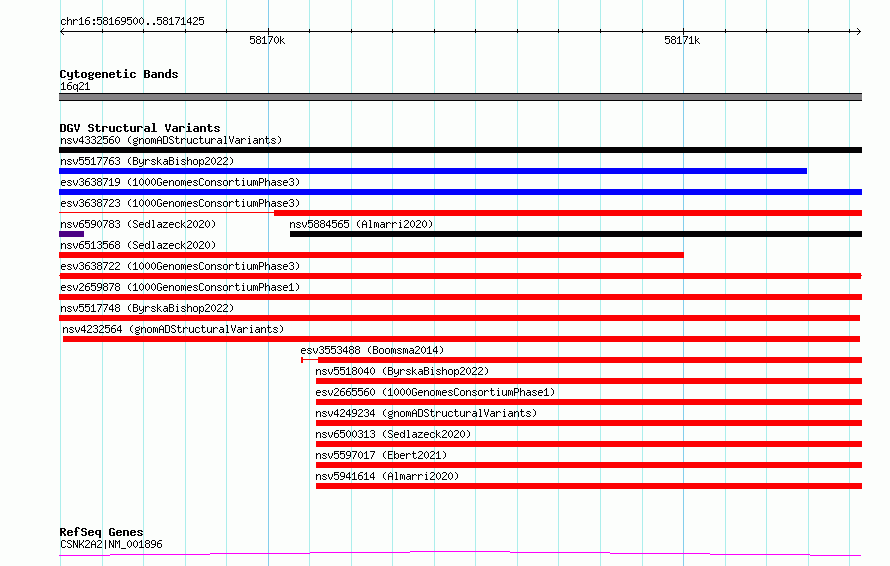Viewport: 890px width, 566px height.
Task: Click the gray 16q21 cytogenetic band bar
Action: point(460,97)
